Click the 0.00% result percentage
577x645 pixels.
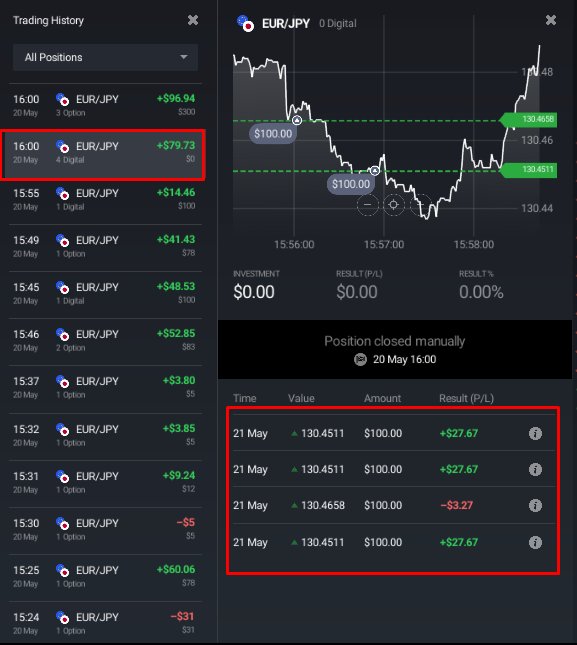[x=481, y=292]
